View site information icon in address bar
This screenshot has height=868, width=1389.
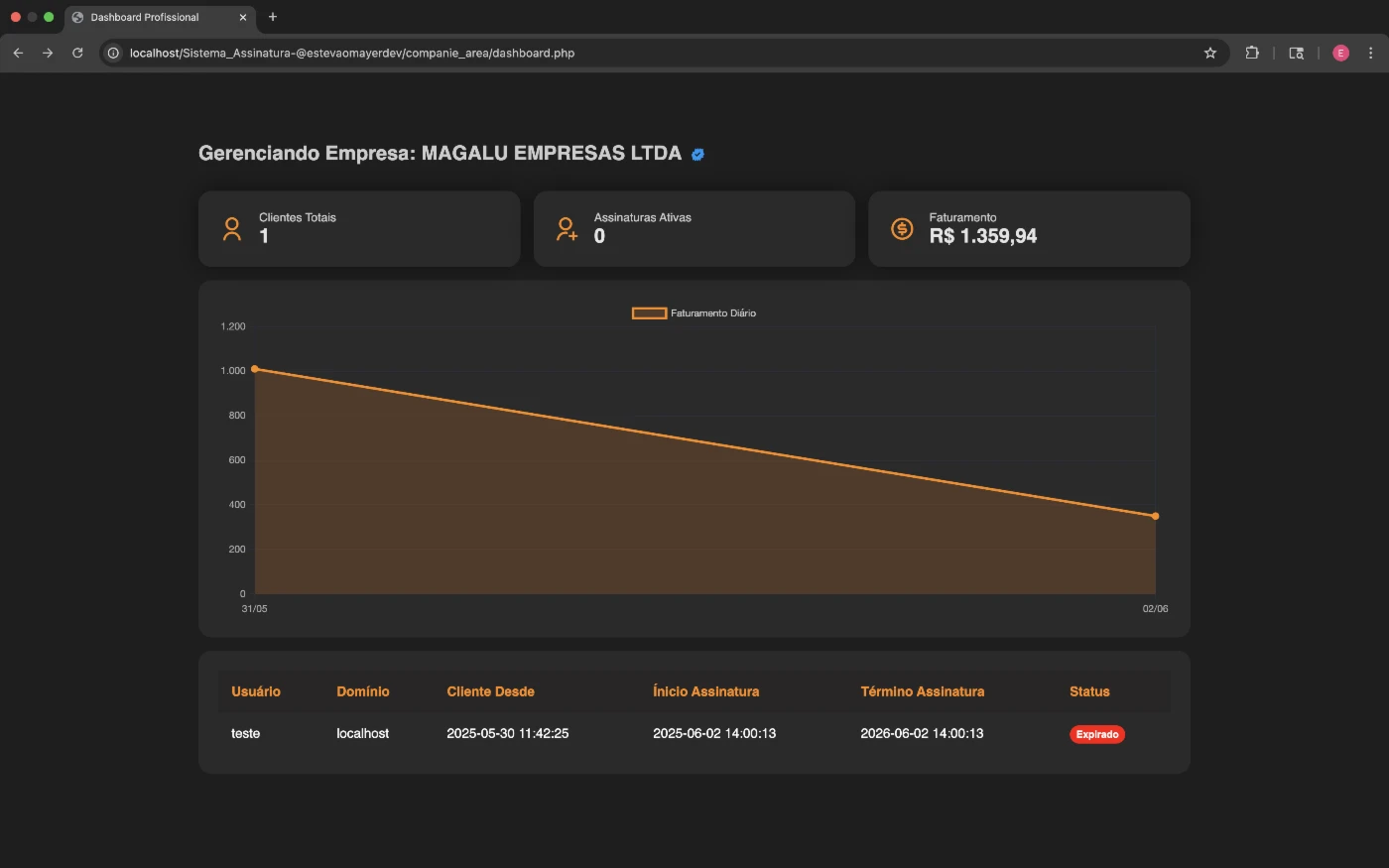[113, 53]
